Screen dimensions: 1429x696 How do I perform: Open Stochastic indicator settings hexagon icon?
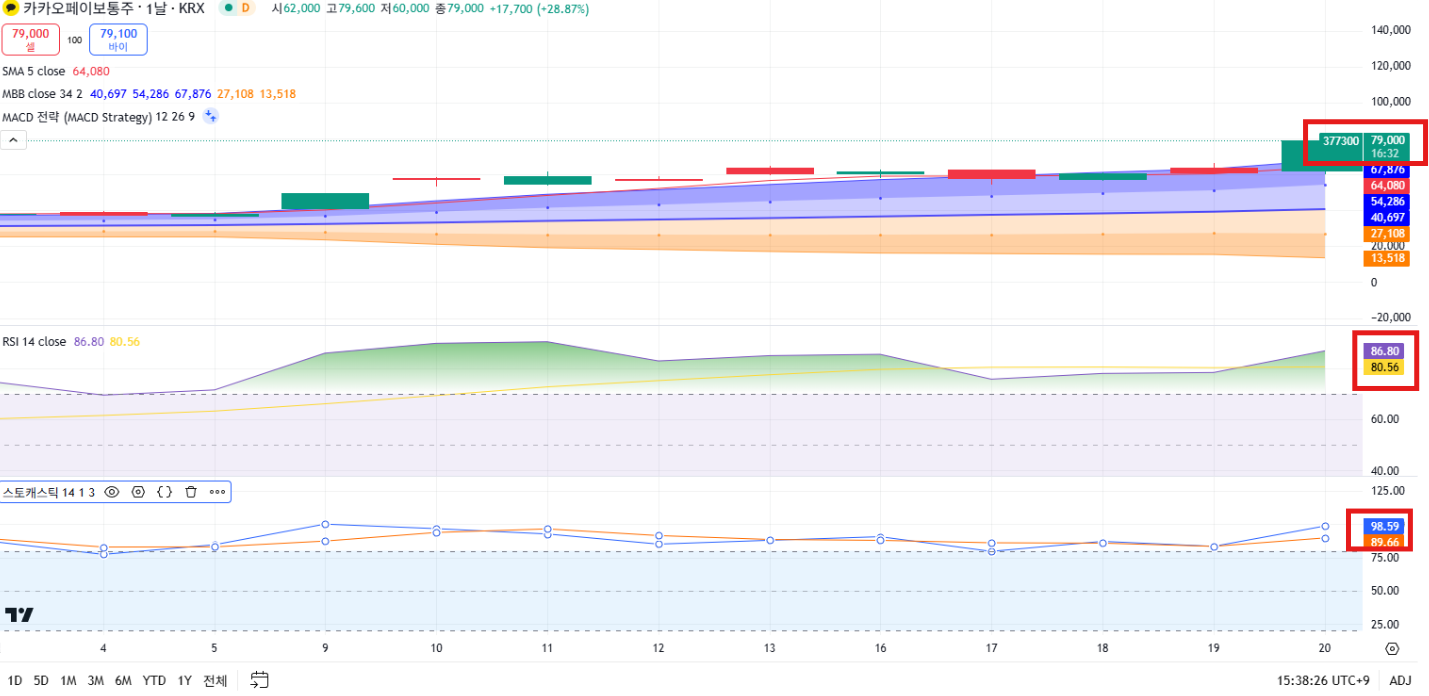pos(138,492)
